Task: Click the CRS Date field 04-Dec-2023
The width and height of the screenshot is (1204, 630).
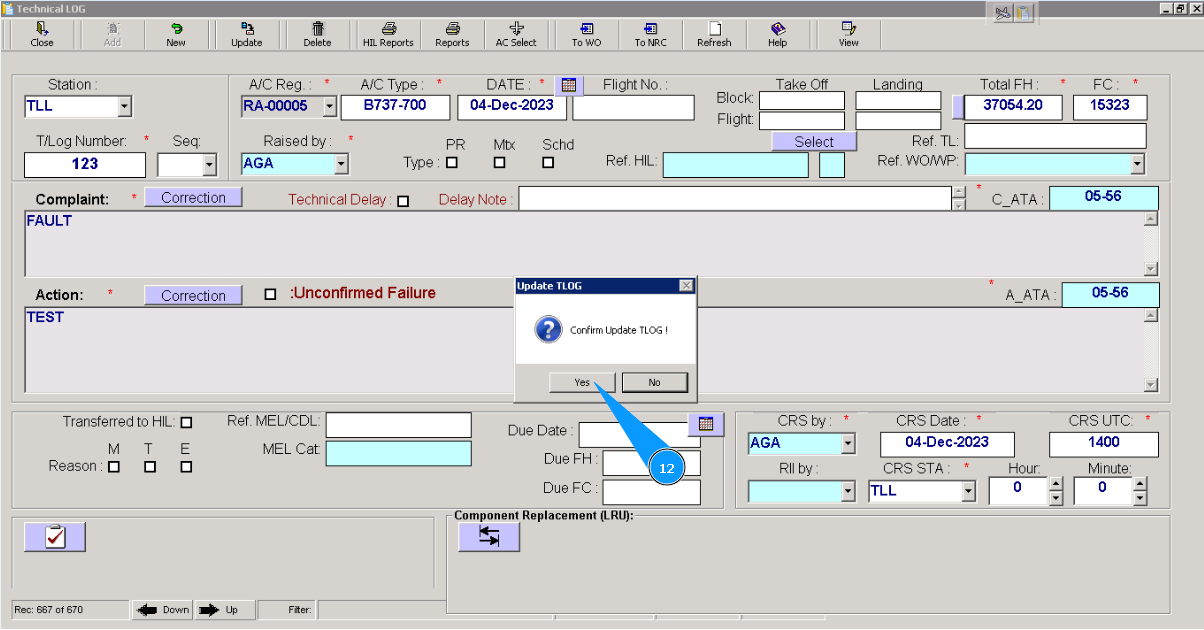Action: coord(947,444)
